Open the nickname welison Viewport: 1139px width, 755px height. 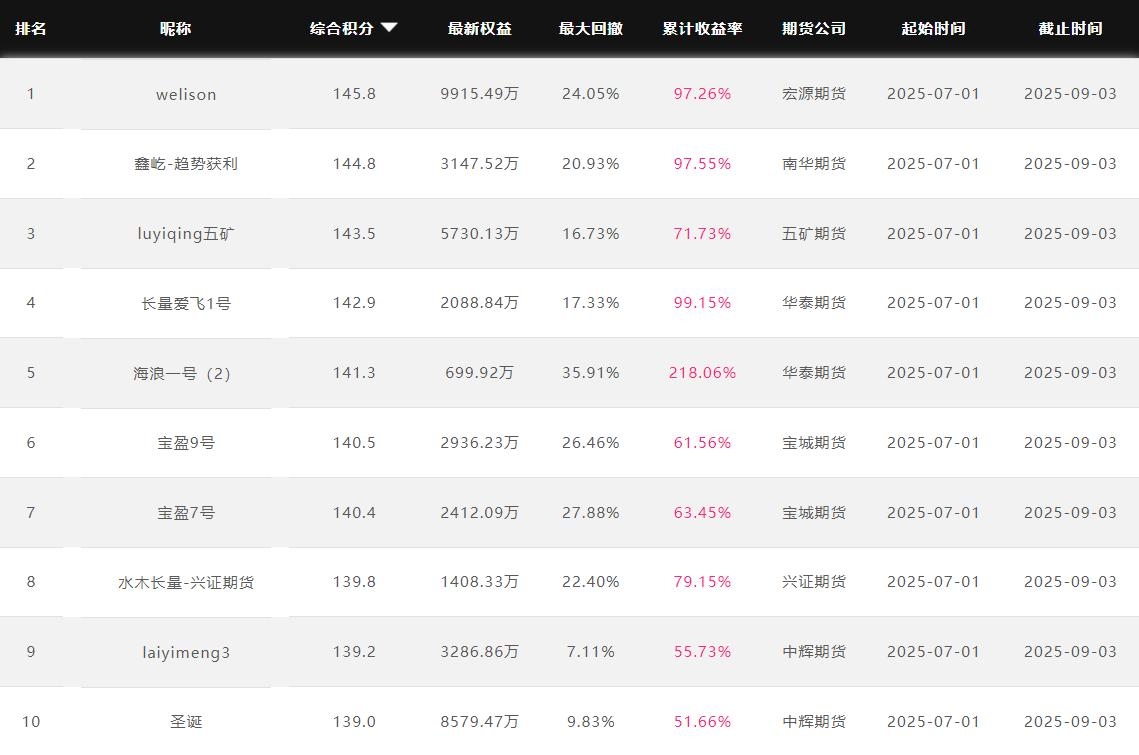[x=186, y=94]
